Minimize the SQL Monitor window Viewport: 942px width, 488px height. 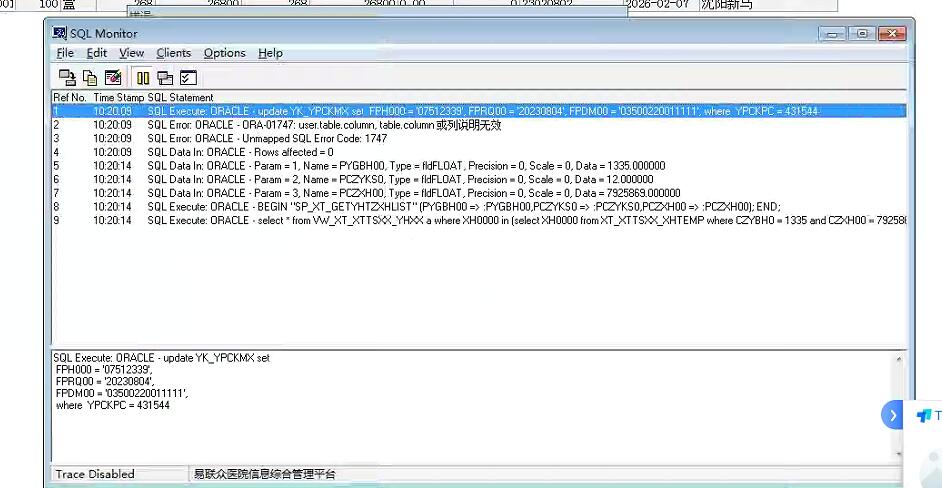coord(832,34)
